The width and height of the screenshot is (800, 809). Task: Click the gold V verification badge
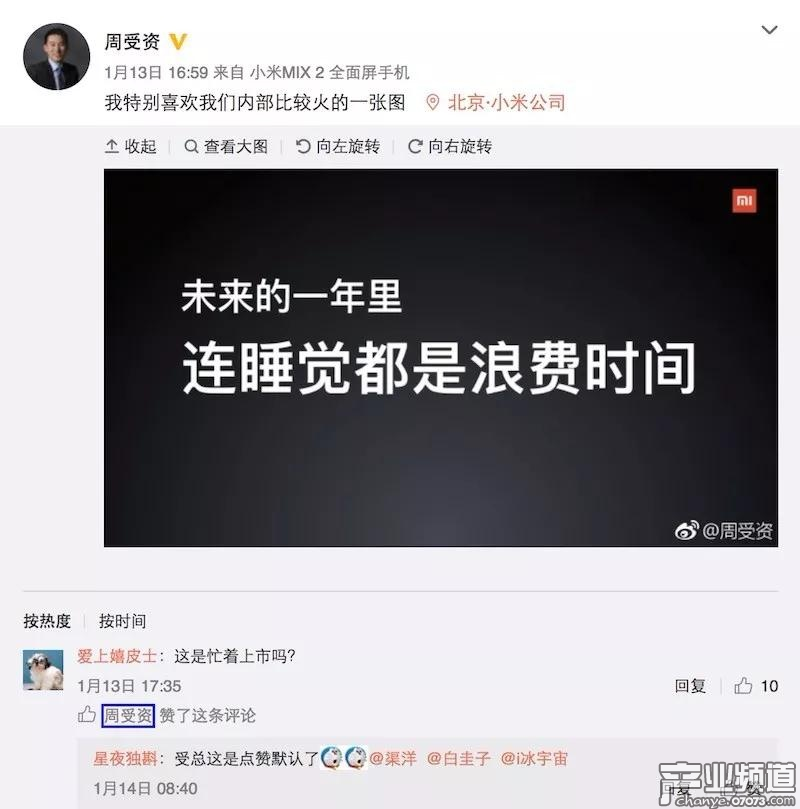pos(177,41)
